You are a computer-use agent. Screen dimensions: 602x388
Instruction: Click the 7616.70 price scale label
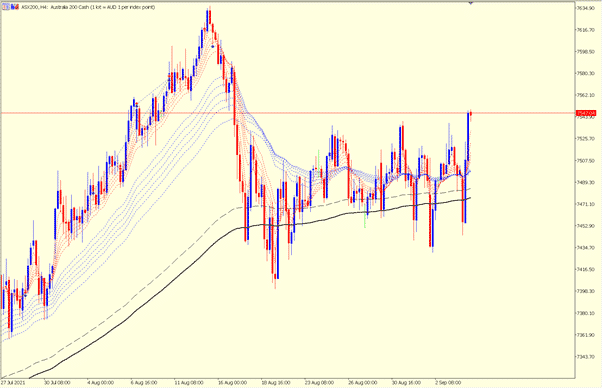click(x=586, y=30)
